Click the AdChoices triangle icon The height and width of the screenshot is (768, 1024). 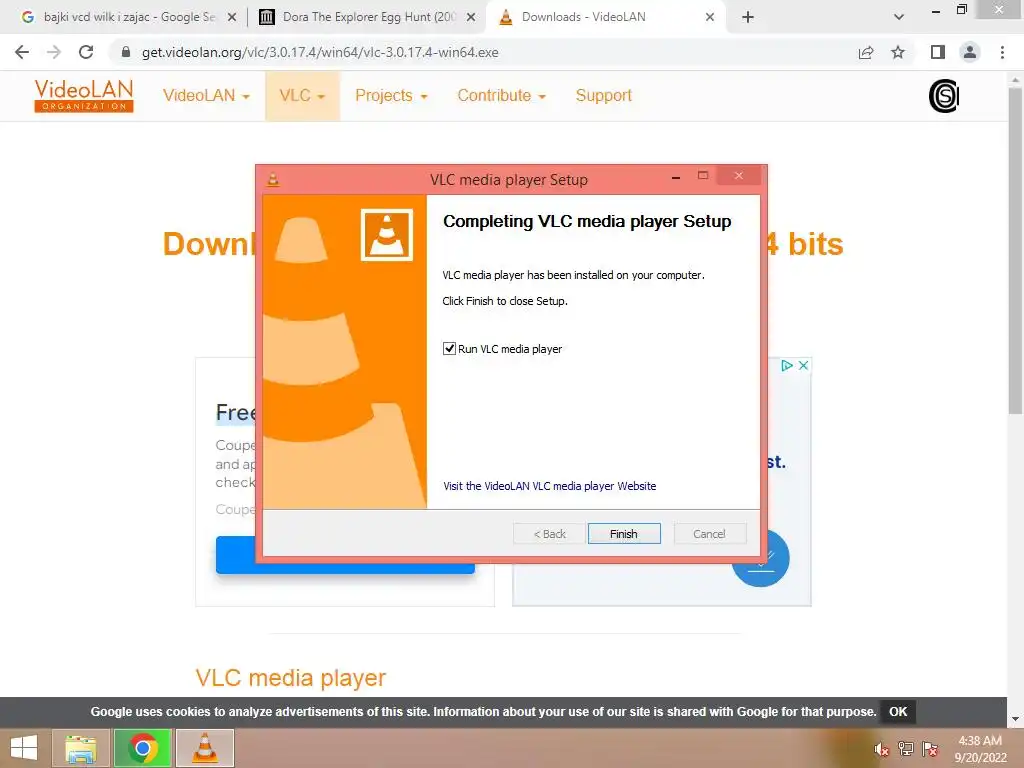[x=787, y=366]
